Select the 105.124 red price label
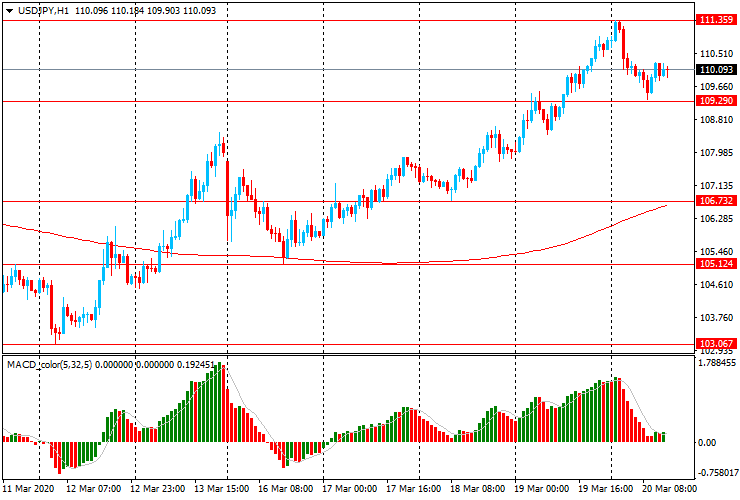 716,263
